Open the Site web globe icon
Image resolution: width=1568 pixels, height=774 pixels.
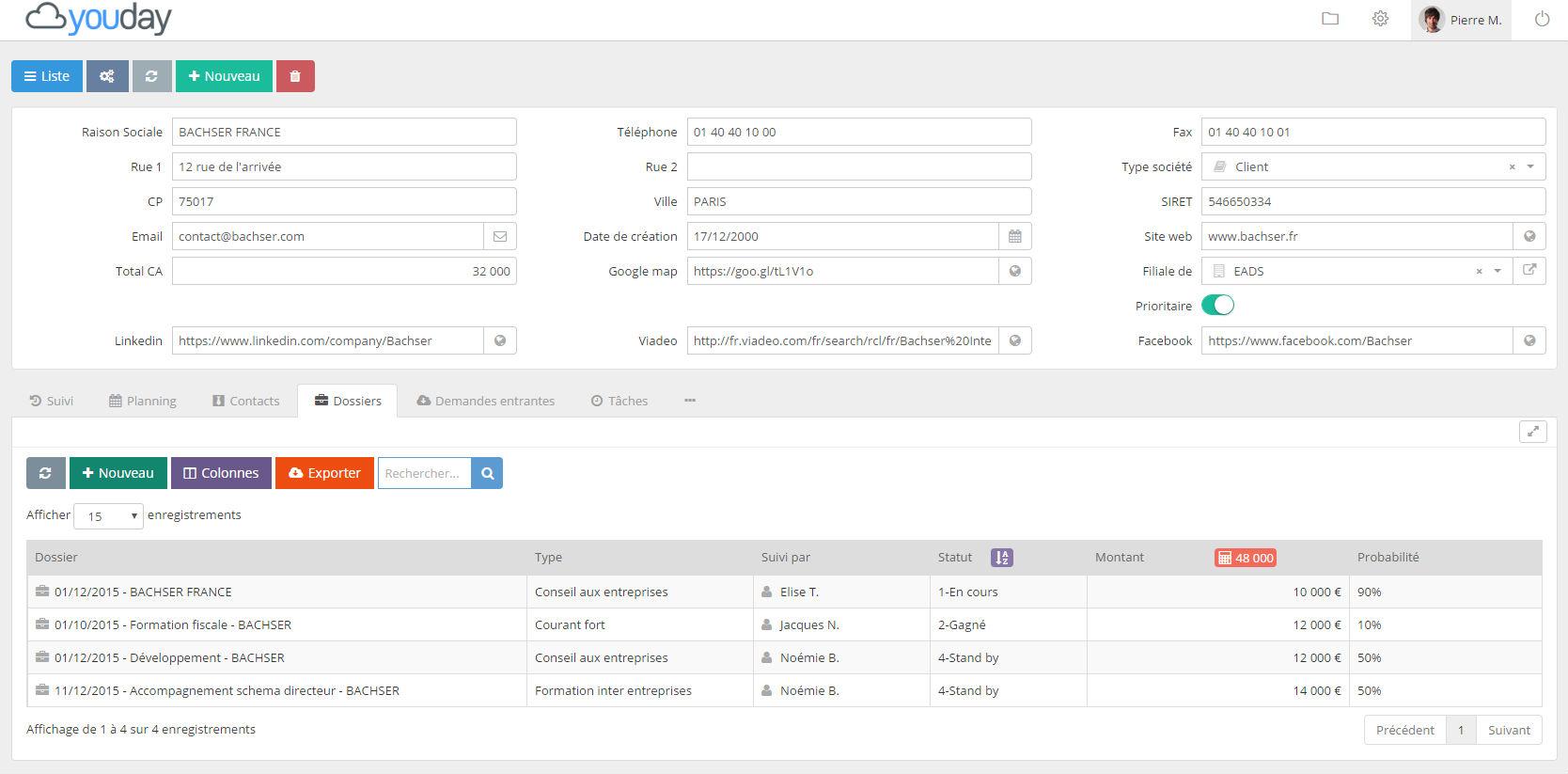coord(1529,236)
